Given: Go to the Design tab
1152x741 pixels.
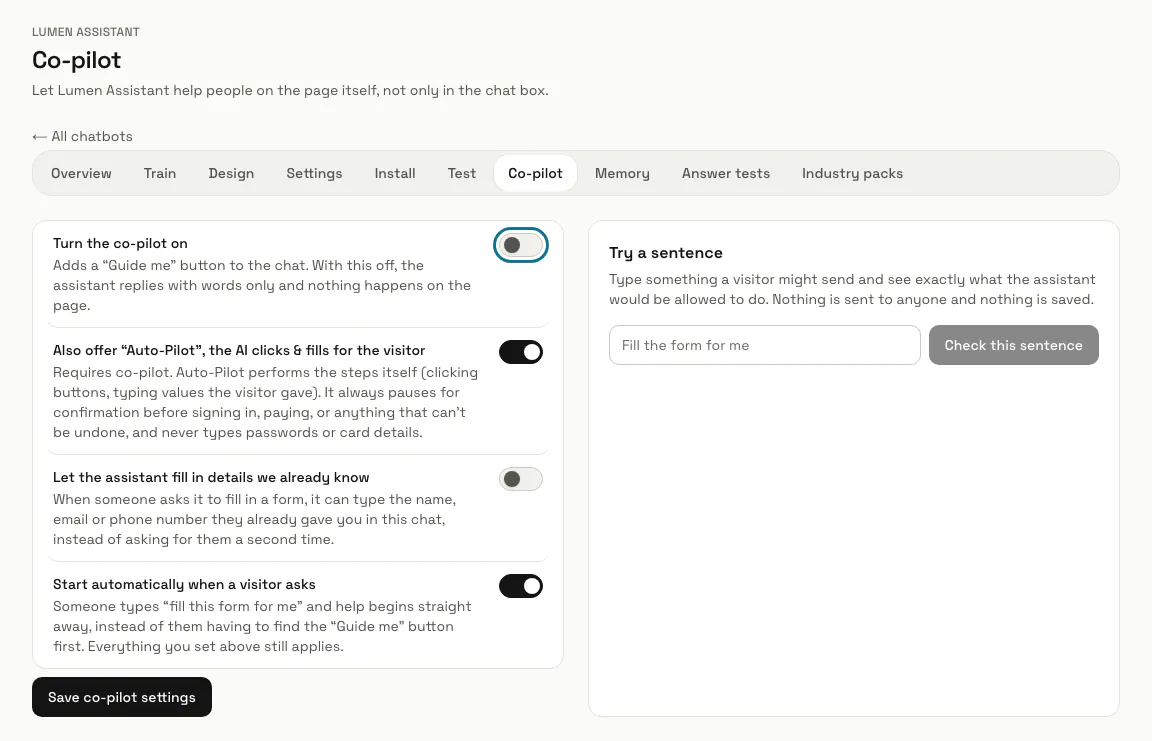Looking at the screenshot, I should [x=231, y=173].
